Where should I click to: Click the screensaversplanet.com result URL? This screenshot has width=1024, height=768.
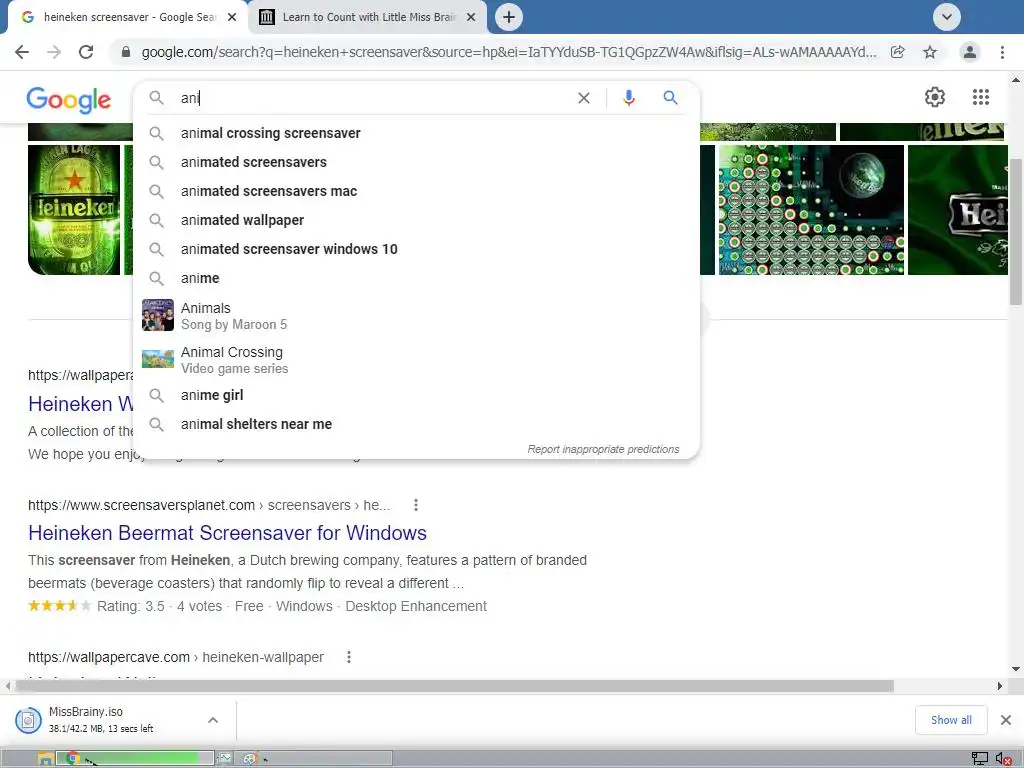[x=209, y=505]
